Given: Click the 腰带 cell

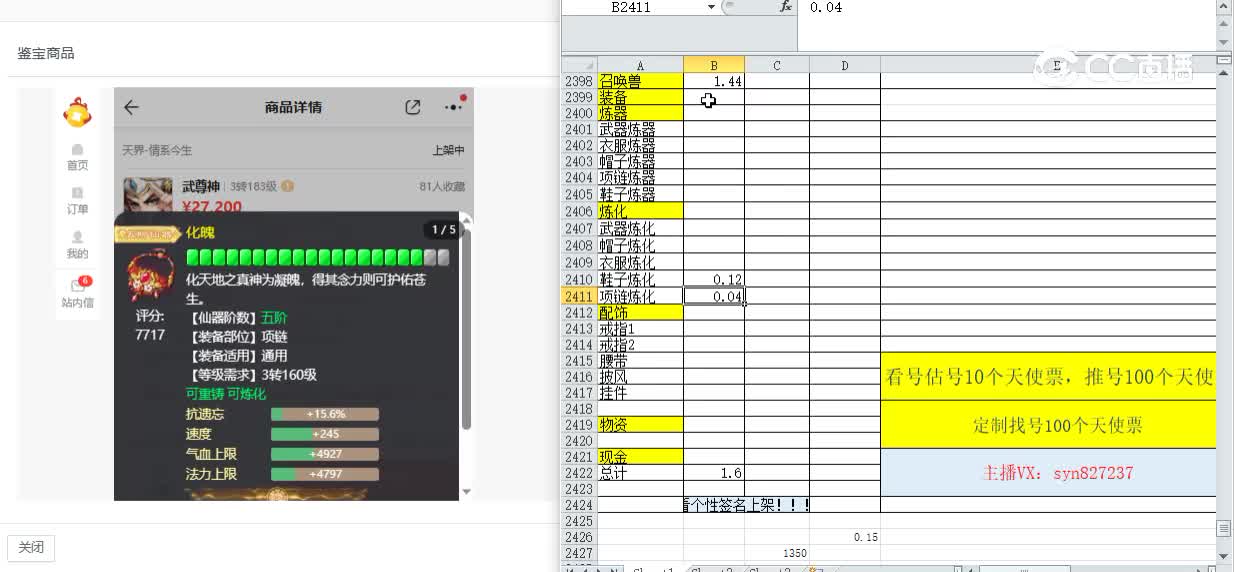Looking at the screenshot, I should pyautogui.click(x=640, y=361).
